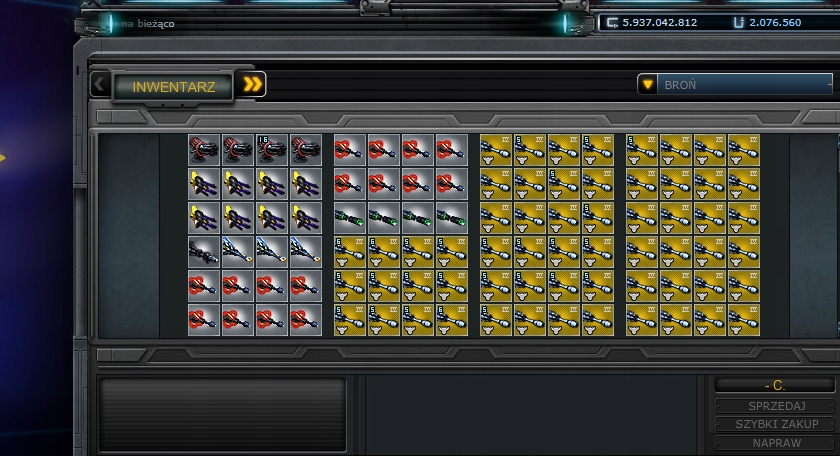Image resolution: width=840 pixels, height=456 pixels.
Task: Select the first blue-white spear-shaped weapon
Action: point(238,251)
